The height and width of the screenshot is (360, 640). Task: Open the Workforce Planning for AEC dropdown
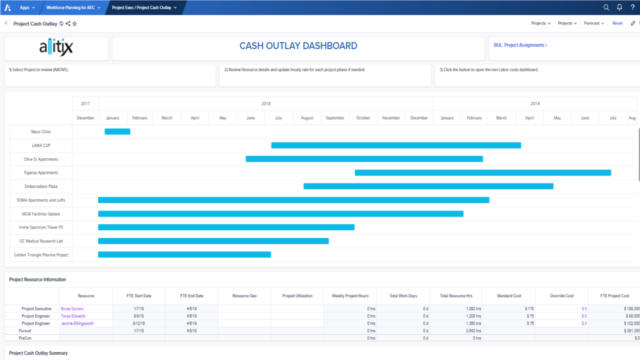(x=73, y=7)
